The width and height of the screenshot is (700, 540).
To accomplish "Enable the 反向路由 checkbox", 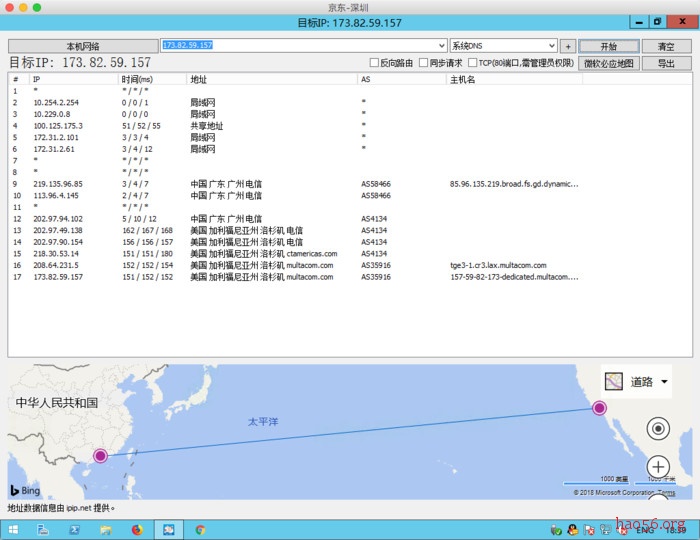I will click(374, 62).
